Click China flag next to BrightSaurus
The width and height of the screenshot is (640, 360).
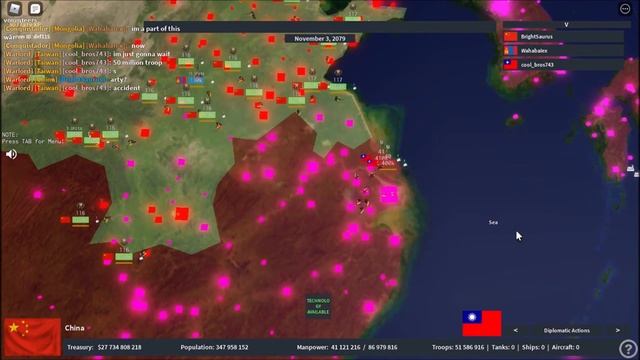[510, 37]
